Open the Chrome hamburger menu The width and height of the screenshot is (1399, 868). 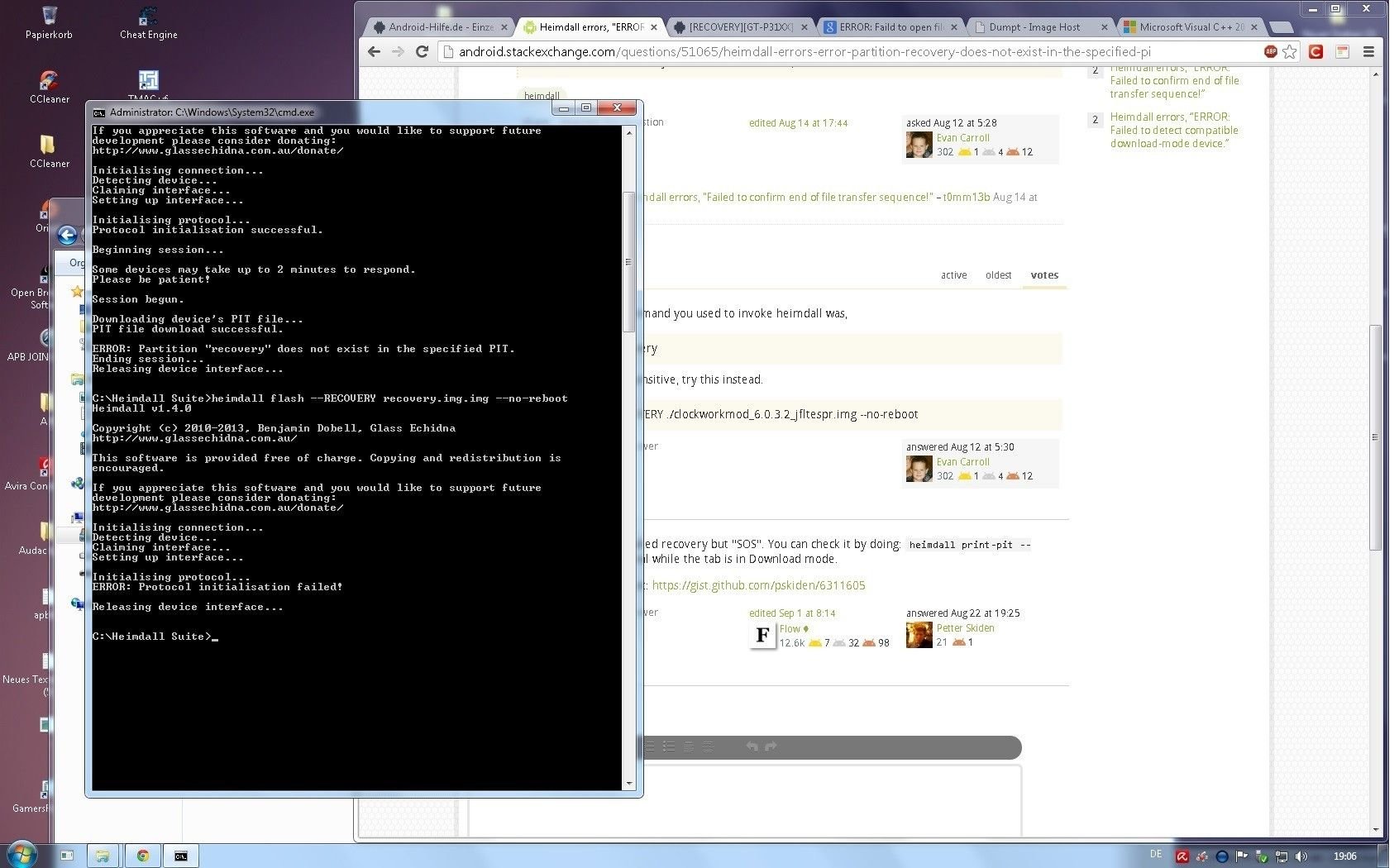click(x=1368, y=51)
